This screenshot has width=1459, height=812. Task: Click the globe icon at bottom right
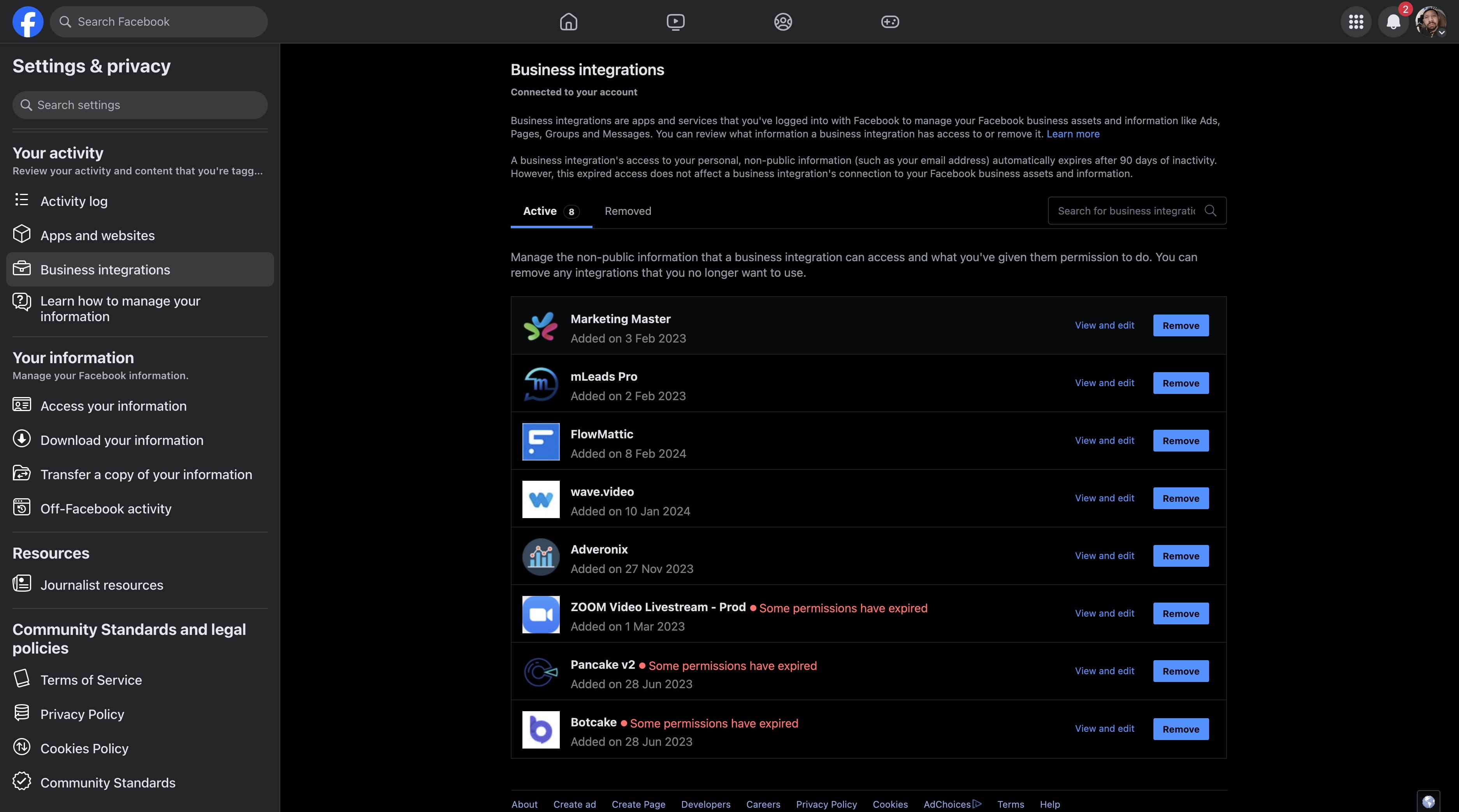click(1428, 801)
